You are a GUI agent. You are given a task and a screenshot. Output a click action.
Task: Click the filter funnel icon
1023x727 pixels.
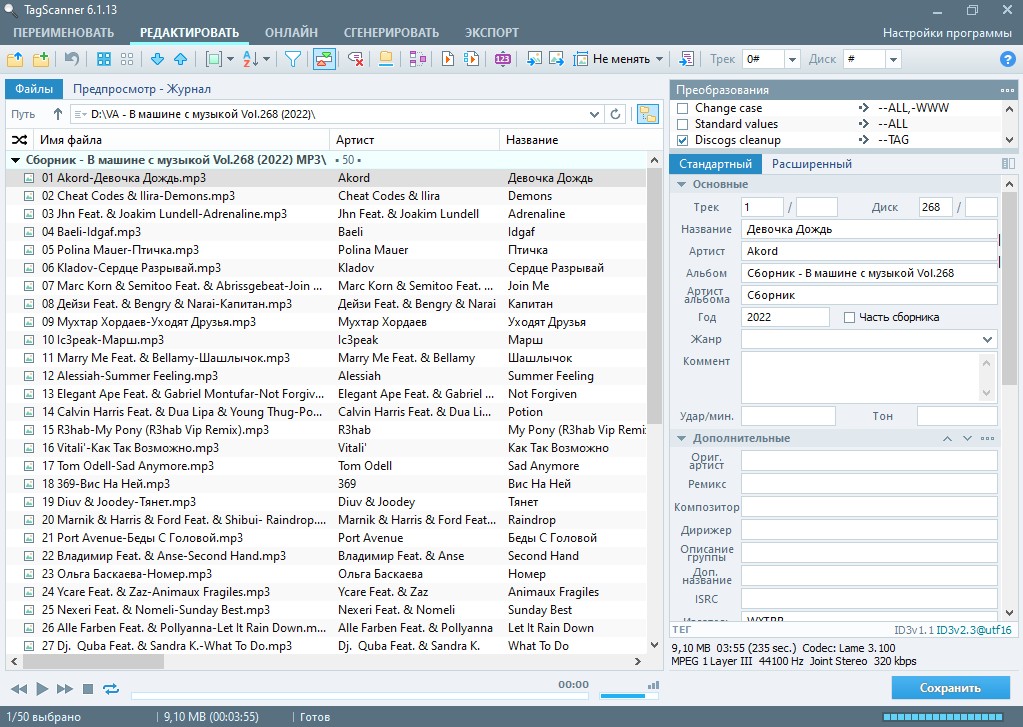click(293, 59)
